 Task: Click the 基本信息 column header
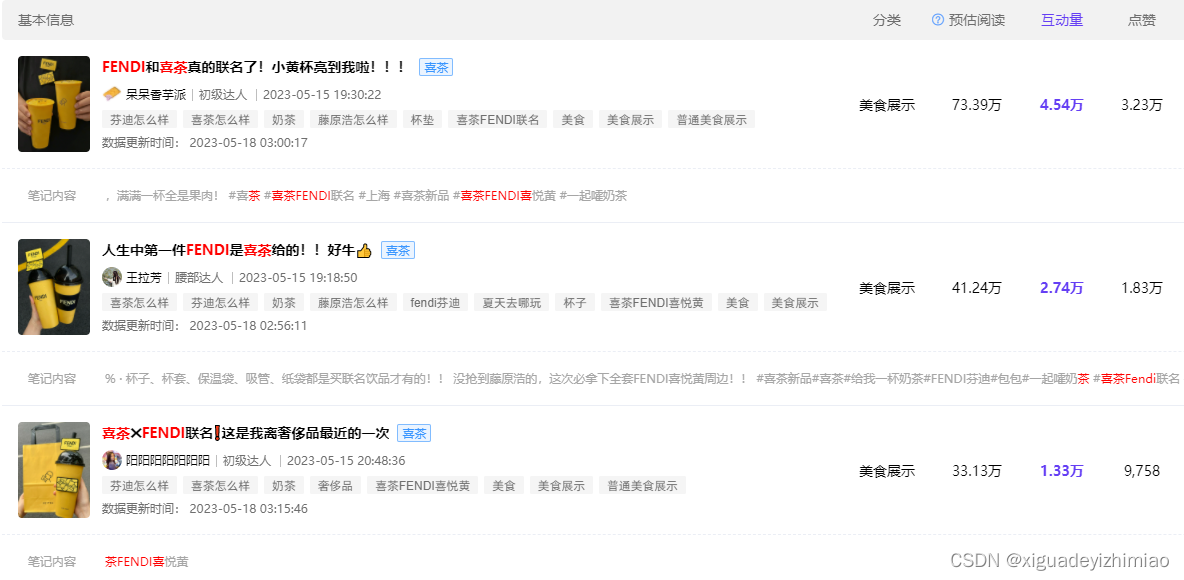(46, 20)
